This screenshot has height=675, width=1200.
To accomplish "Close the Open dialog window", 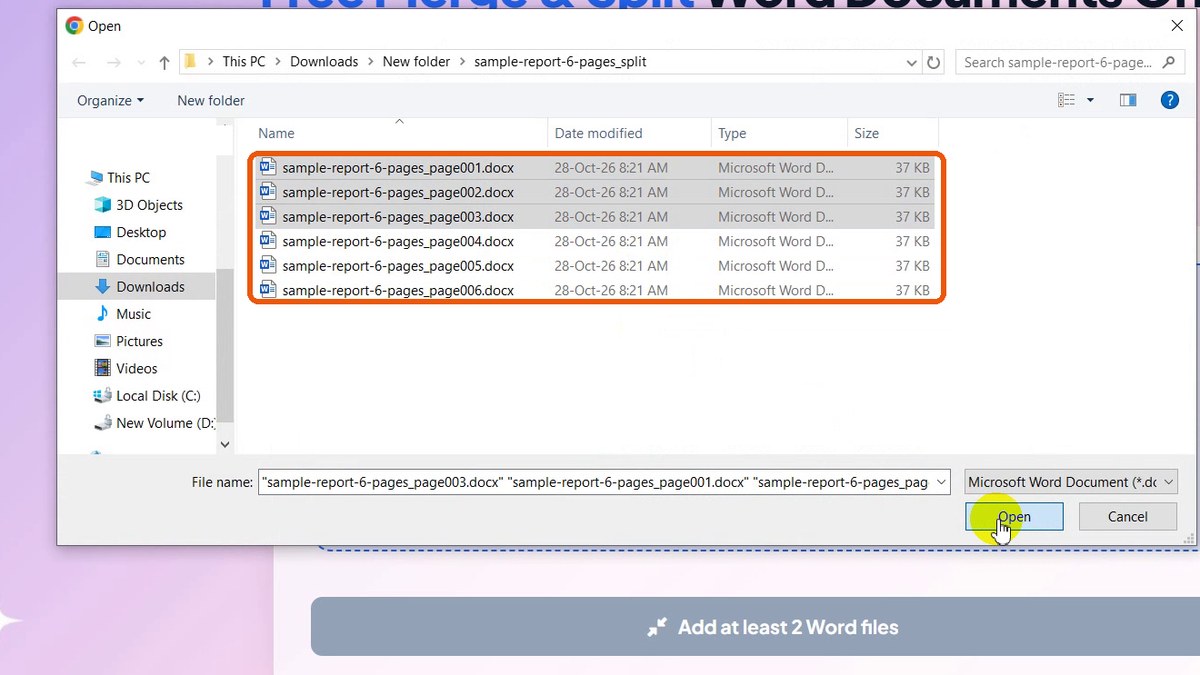I will (x=1177, y=26).
